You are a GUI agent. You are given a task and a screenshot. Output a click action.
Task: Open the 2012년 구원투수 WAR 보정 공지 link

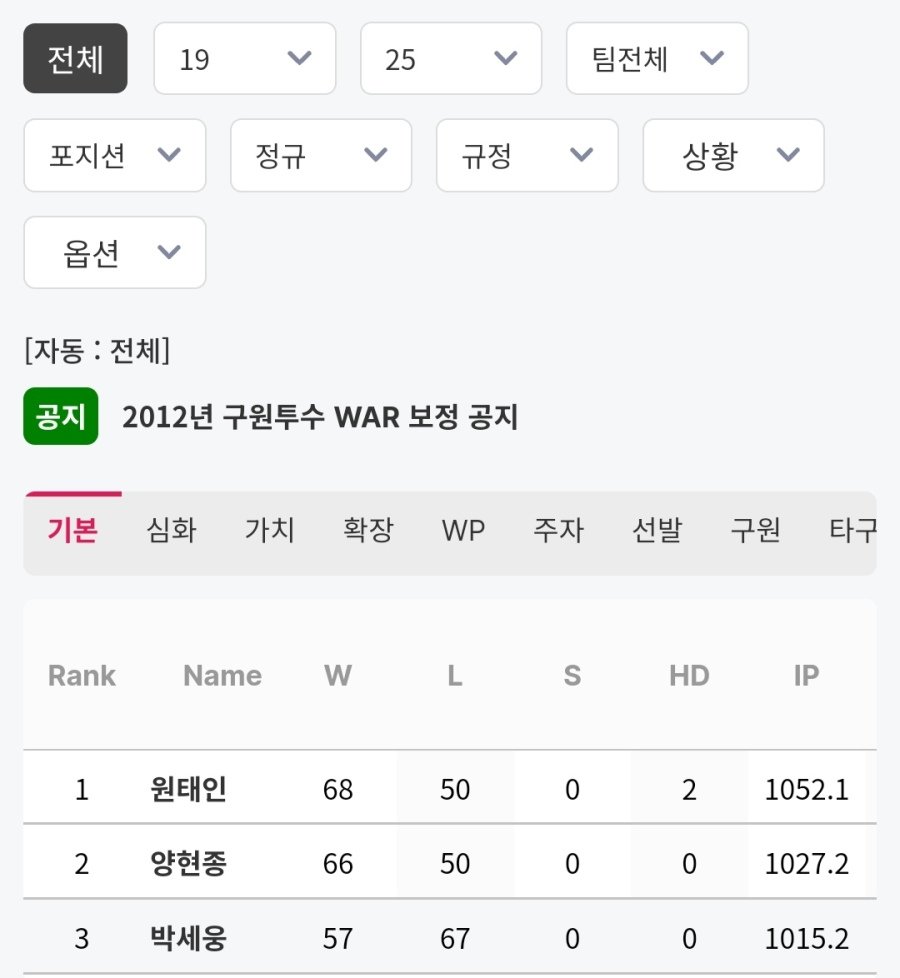(320, 417)
